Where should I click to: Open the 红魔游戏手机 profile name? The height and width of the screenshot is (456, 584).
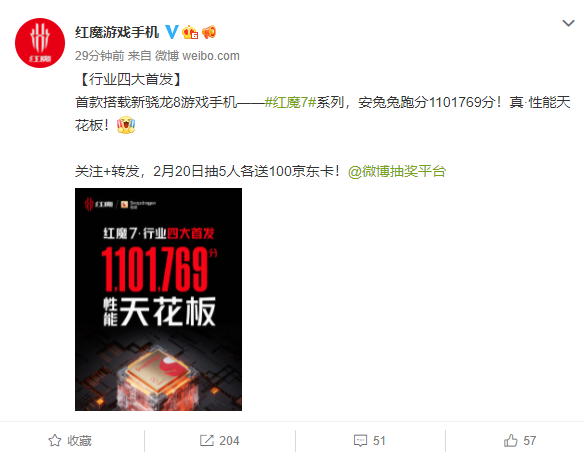click(117, 32)
